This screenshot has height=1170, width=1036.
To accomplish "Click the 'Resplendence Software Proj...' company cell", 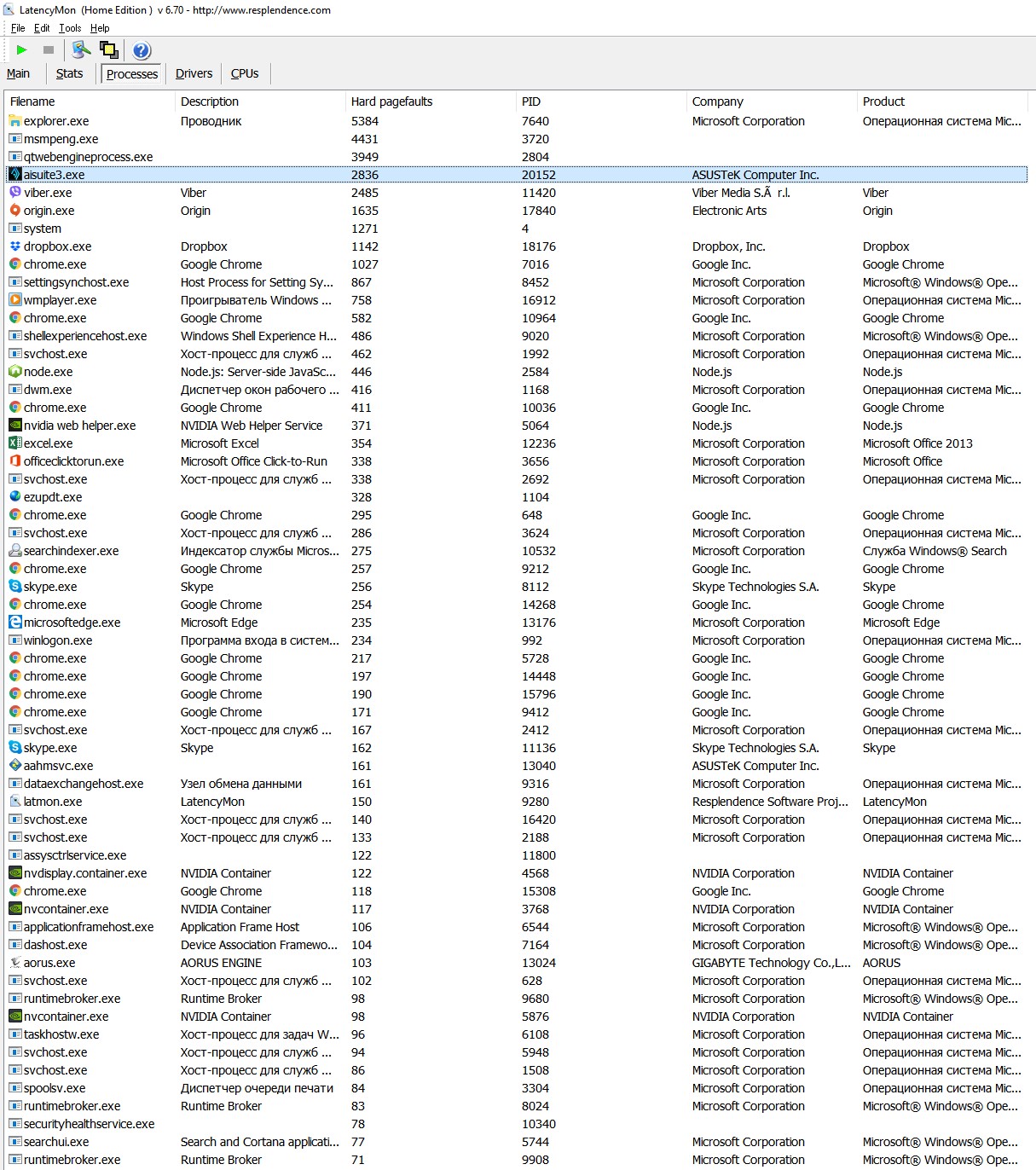I will pyautogui.click(x=770, y=802).
